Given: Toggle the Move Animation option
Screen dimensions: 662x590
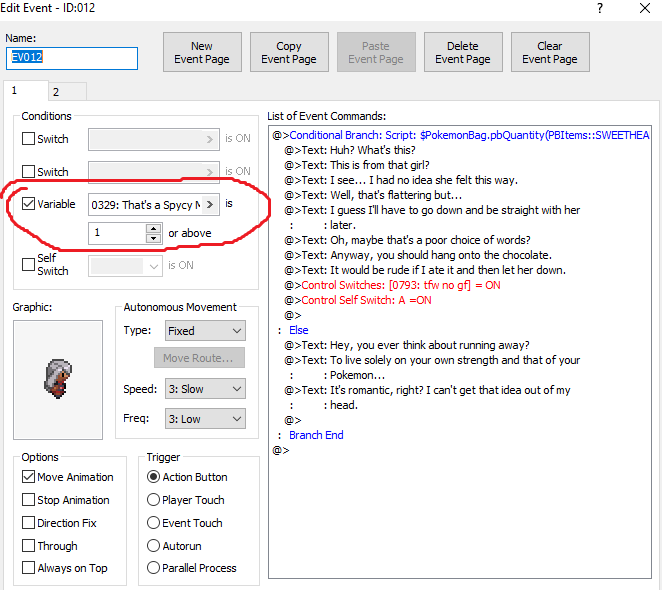Looking at the screenshot, I should pyautogui.click(x=28, y=477).
